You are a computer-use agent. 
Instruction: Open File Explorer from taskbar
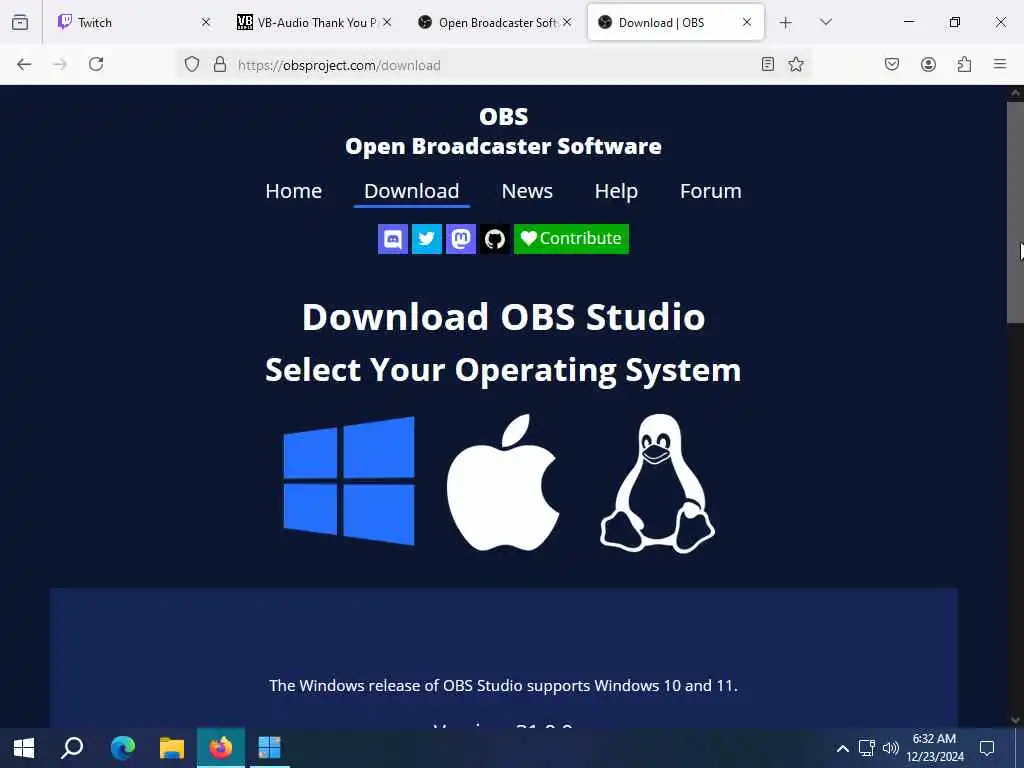pos(172,748)
